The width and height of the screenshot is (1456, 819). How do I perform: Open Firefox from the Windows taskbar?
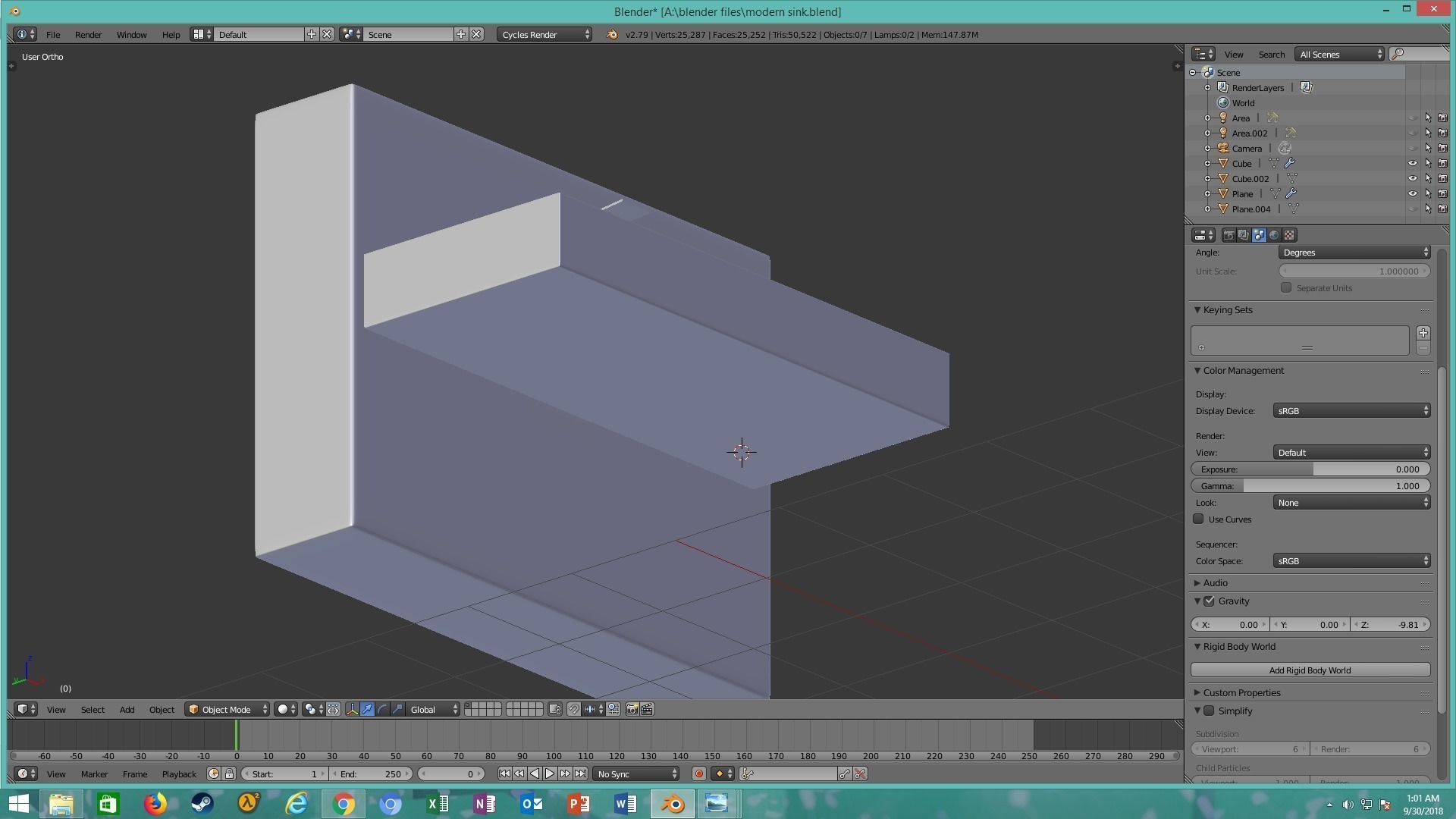point(155,803)
